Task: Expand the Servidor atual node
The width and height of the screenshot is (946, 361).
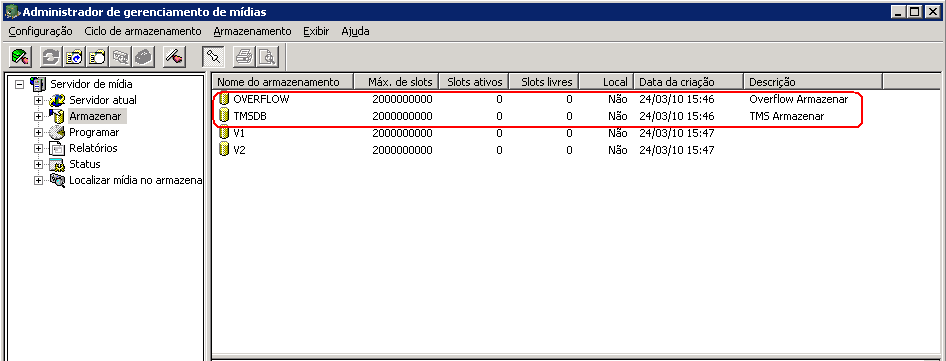Action: coord(39,100)
